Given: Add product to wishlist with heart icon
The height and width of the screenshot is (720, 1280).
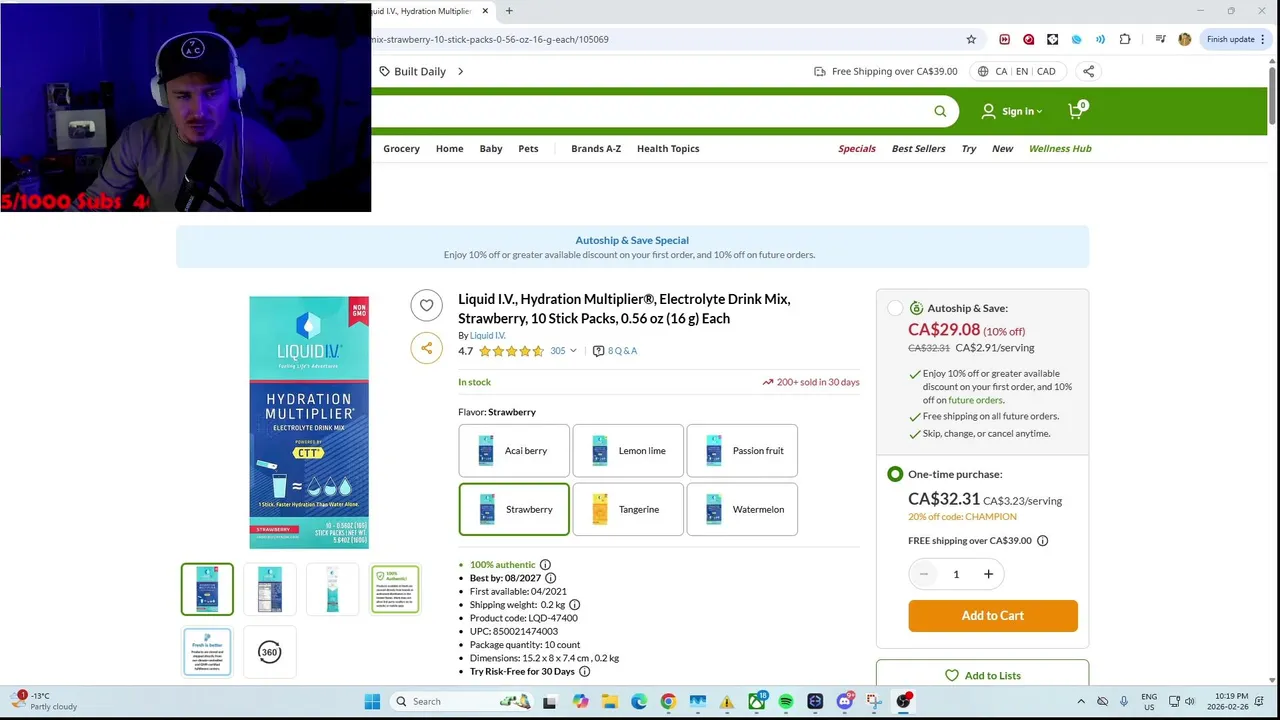Looking at the screenshot, I should [427, 306].
